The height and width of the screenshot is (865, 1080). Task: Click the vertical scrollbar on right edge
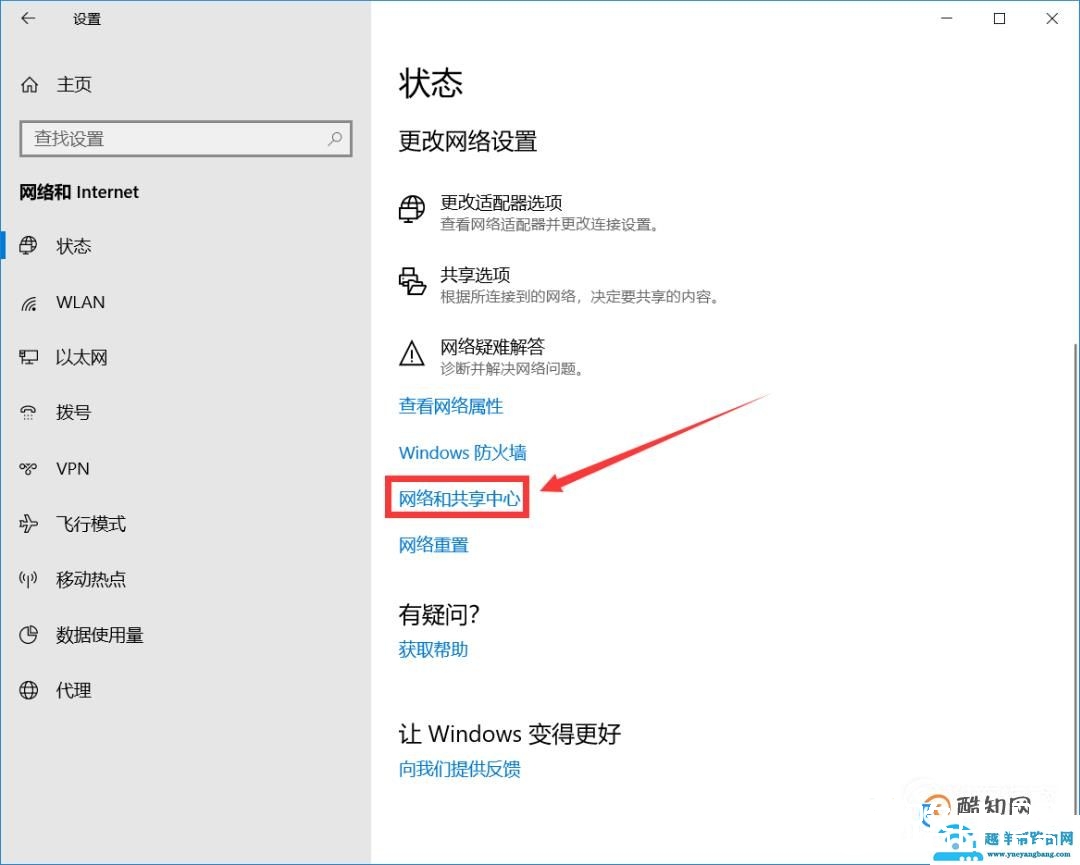1076,579
